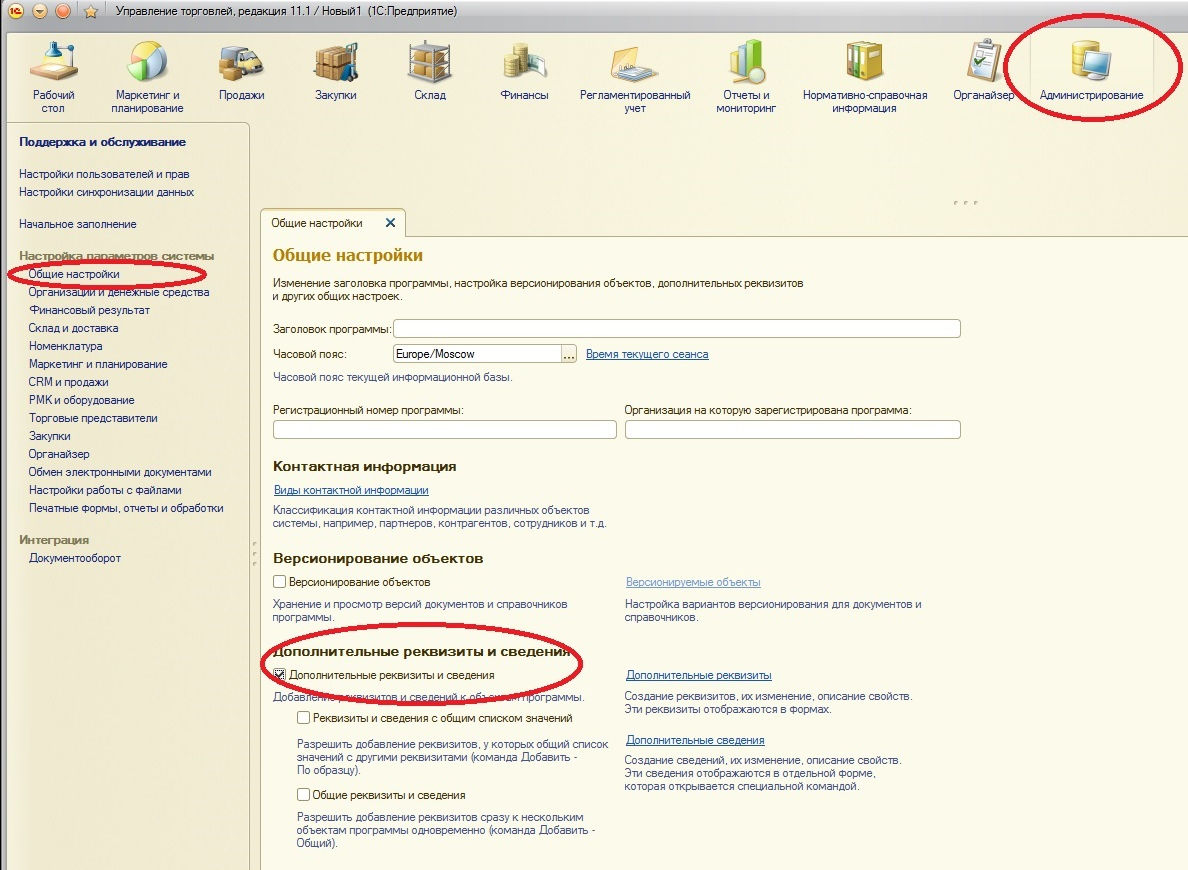
Task: Focus the Заголовок программы input field
Action: click(x=677, y=328)
